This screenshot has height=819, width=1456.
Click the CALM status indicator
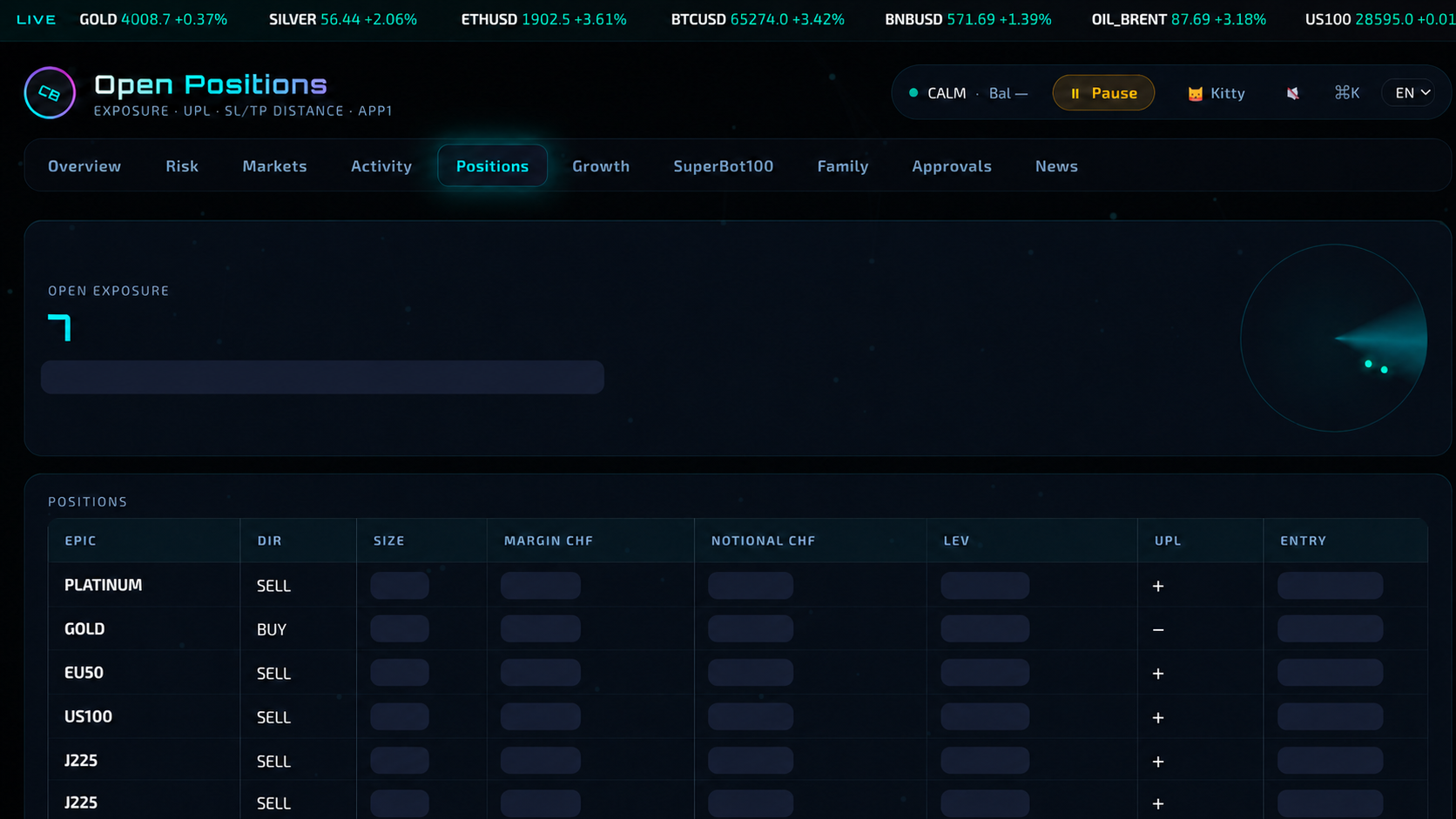(x=938, y=93)
